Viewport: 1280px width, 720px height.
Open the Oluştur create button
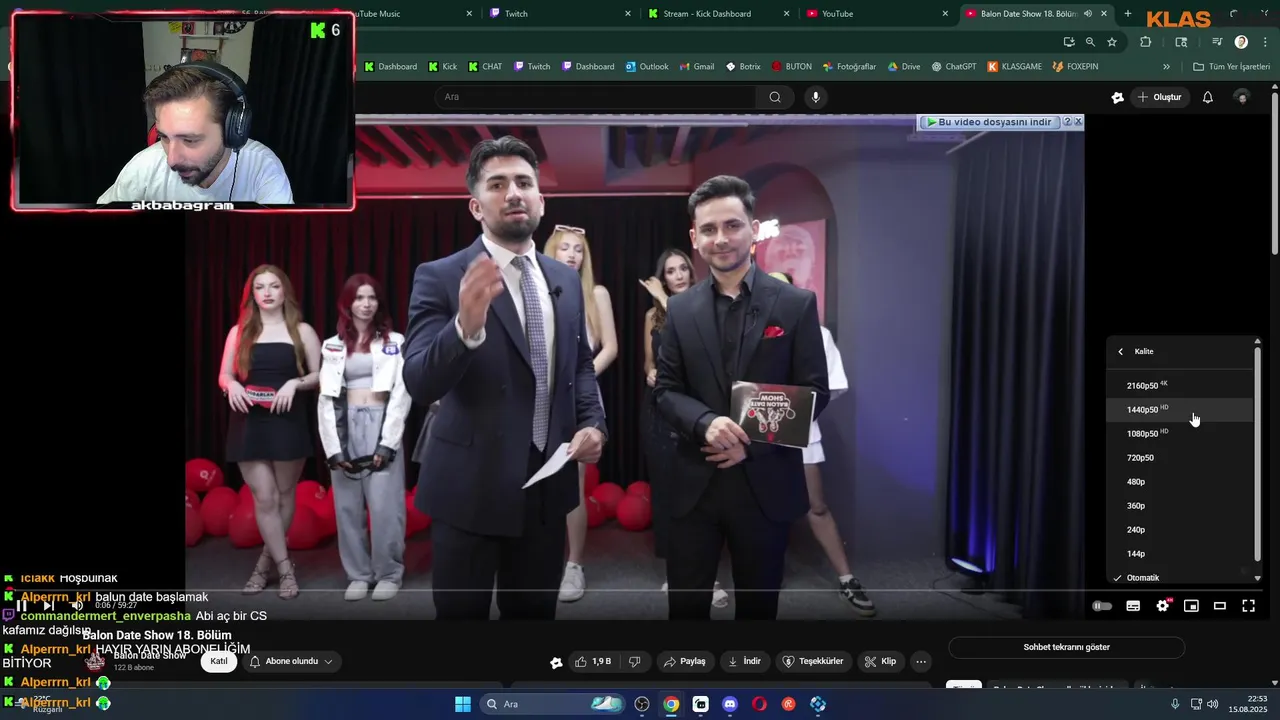(1160, 97)
